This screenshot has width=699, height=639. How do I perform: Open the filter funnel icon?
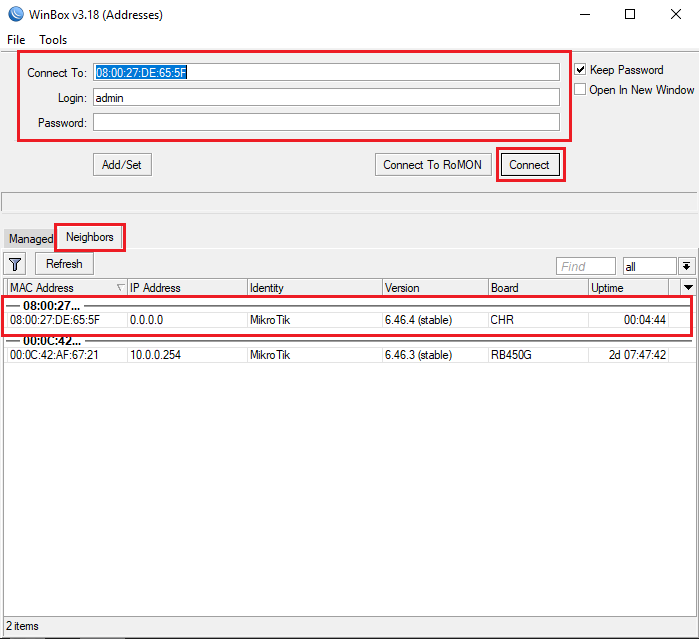coord(15,264)
